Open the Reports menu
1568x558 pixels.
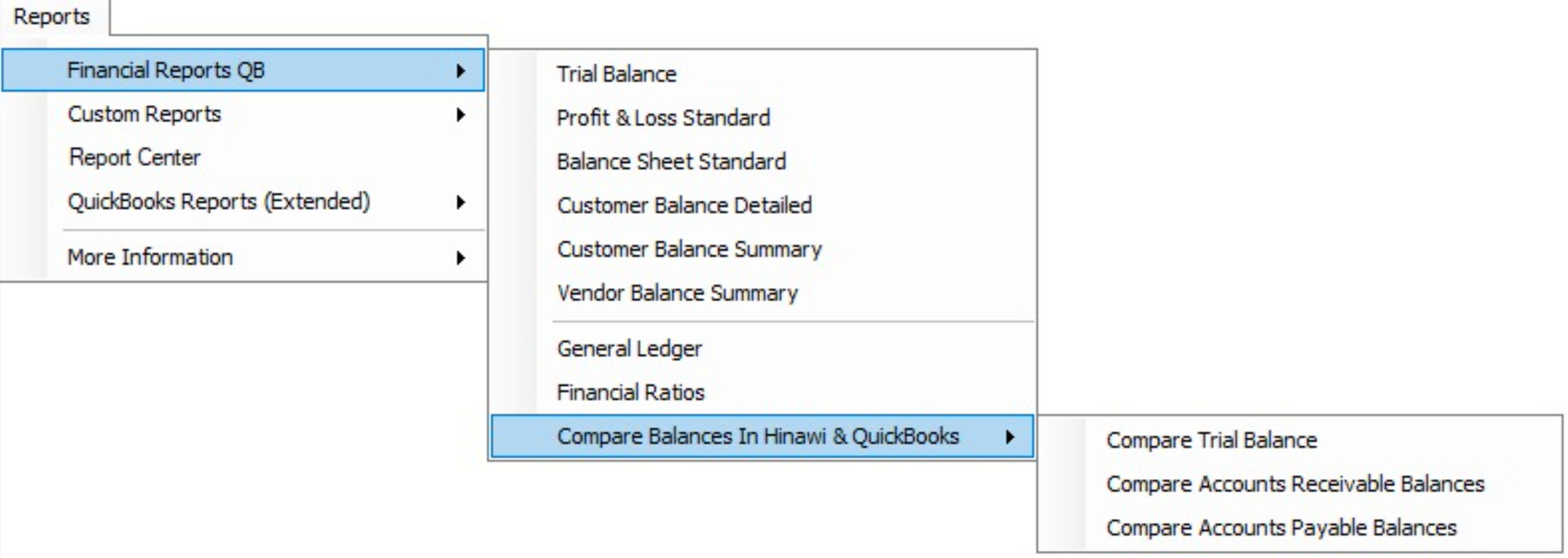tap(52, 16)
